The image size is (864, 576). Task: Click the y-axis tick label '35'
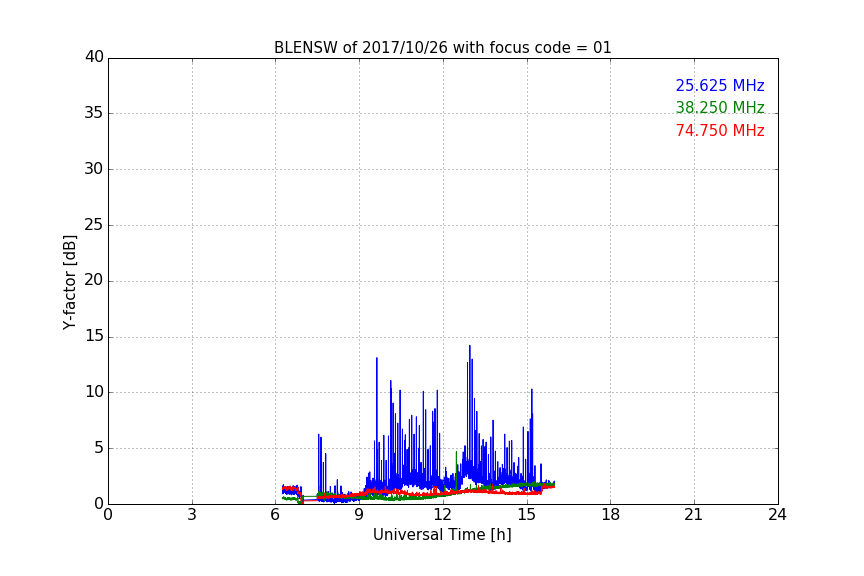(x=94, y=113)
